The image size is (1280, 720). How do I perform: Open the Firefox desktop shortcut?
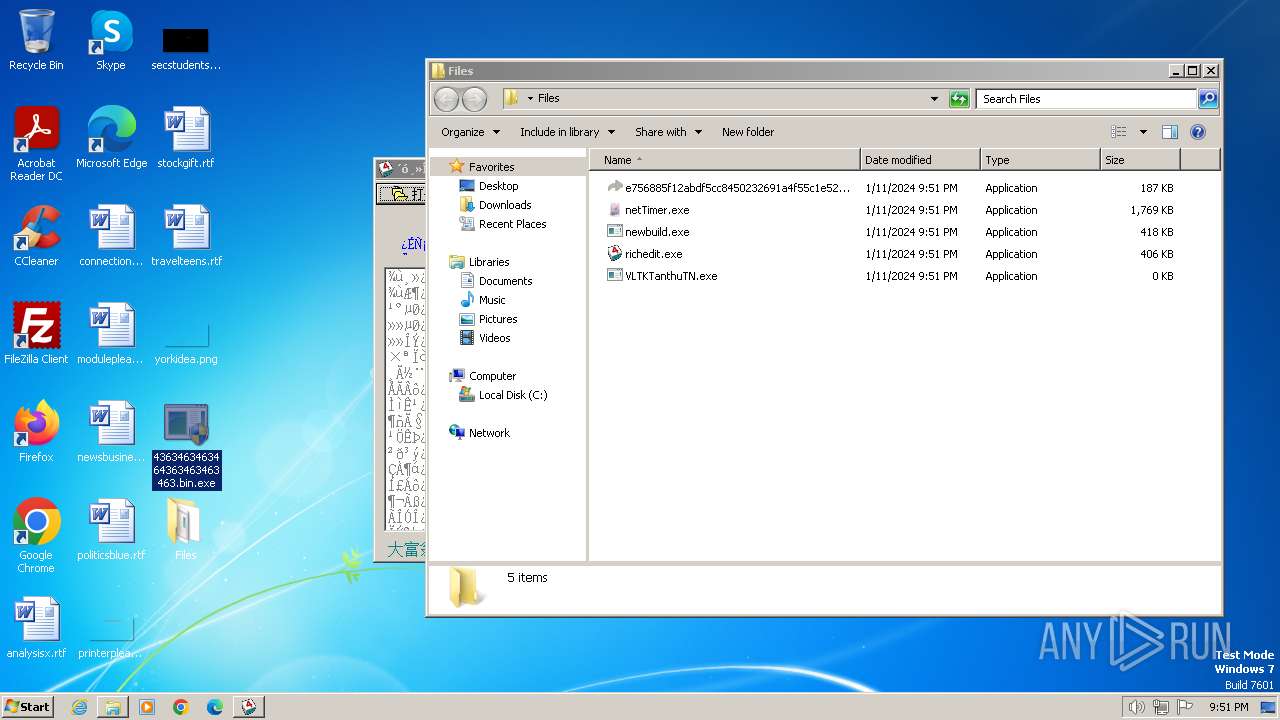(36, 431)
